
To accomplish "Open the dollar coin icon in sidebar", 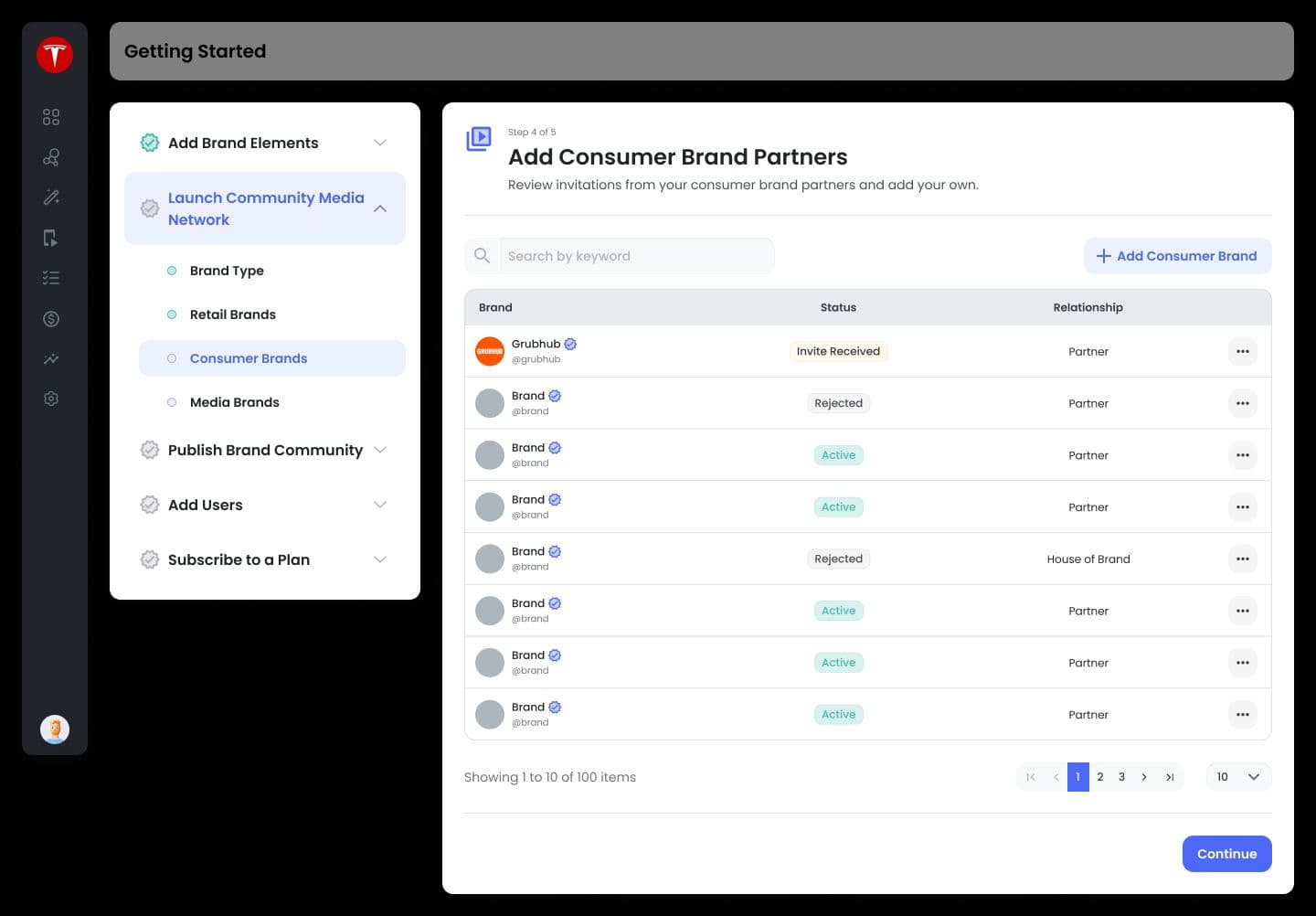I will (51, 318).
